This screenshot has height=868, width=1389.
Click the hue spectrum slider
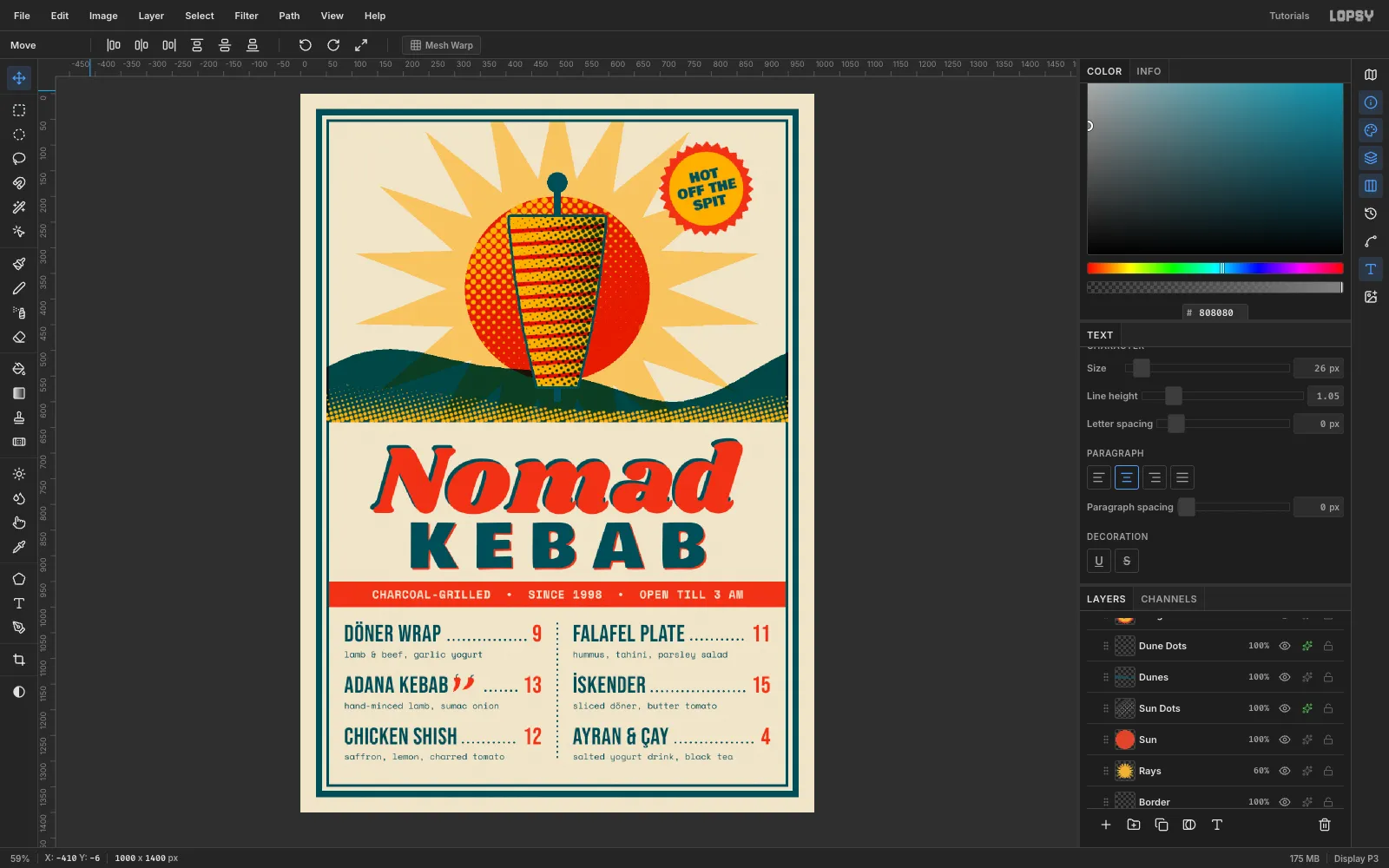1215,268
